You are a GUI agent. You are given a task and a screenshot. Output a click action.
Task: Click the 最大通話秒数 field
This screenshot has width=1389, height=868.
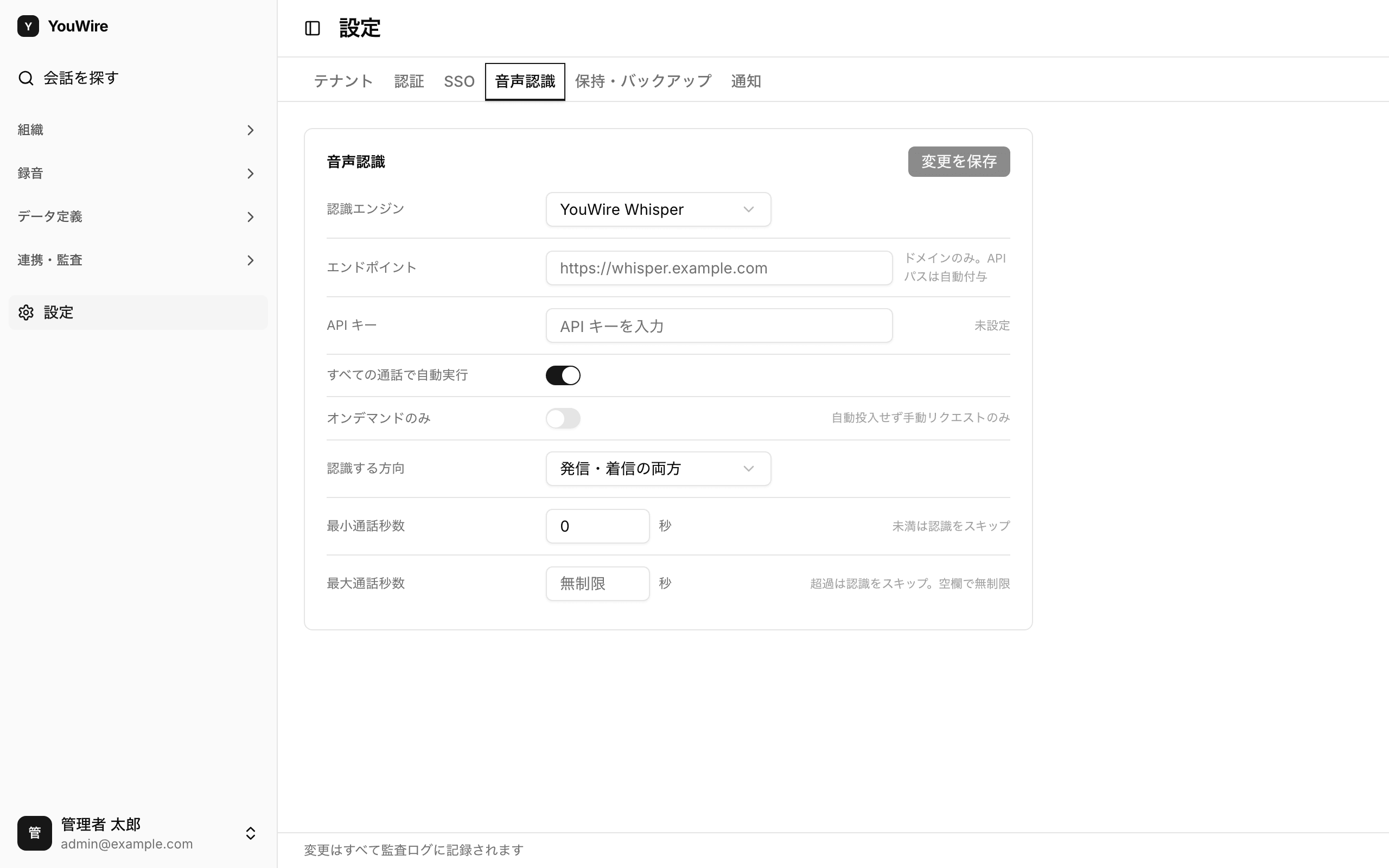click(x=597, y=584)
